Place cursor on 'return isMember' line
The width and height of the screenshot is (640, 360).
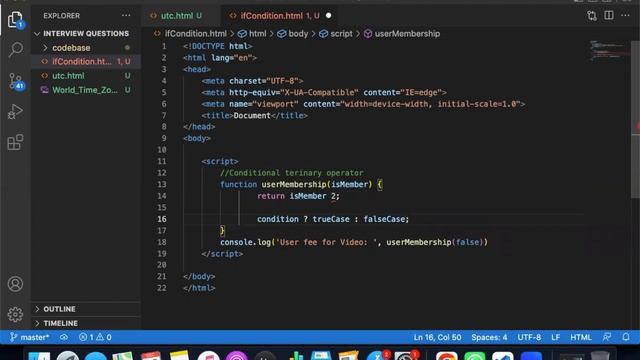click(x=298, y=196)
